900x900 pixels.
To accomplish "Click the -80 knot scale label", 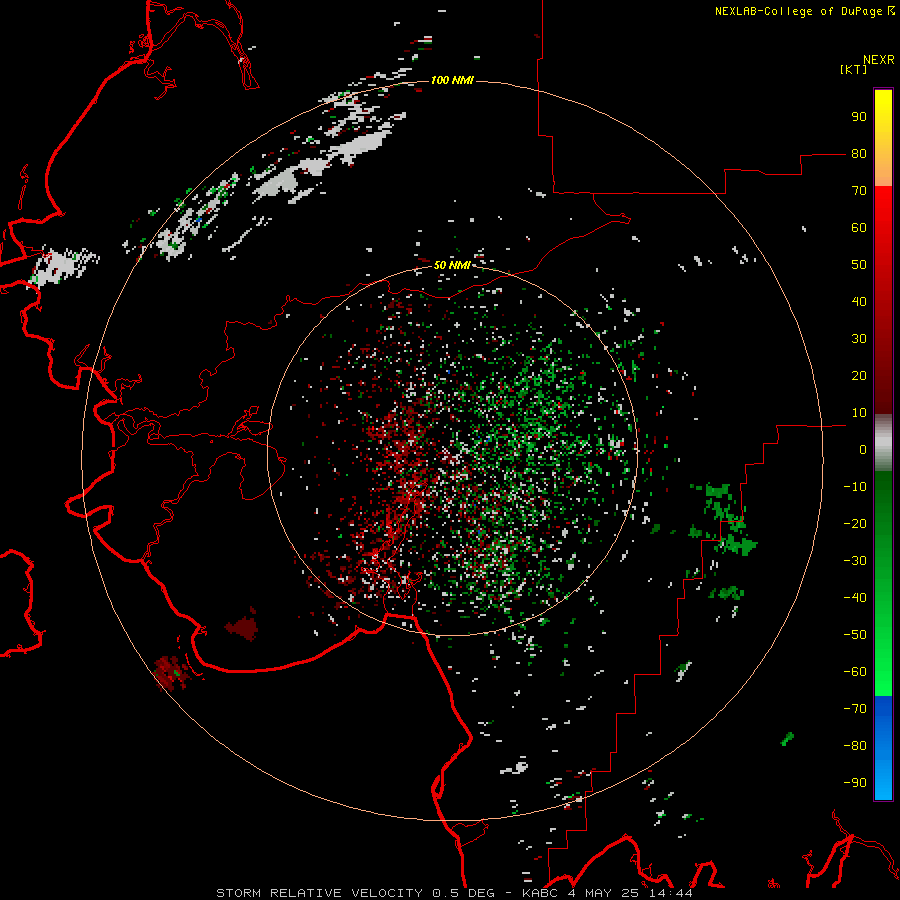I will coord(855,746).
